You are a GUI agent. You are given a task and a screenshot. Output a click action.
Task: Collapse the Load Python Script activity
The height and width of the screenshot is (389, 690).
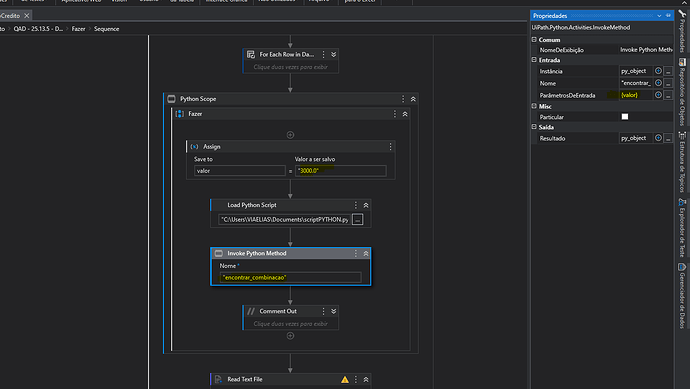click(366, 206)
